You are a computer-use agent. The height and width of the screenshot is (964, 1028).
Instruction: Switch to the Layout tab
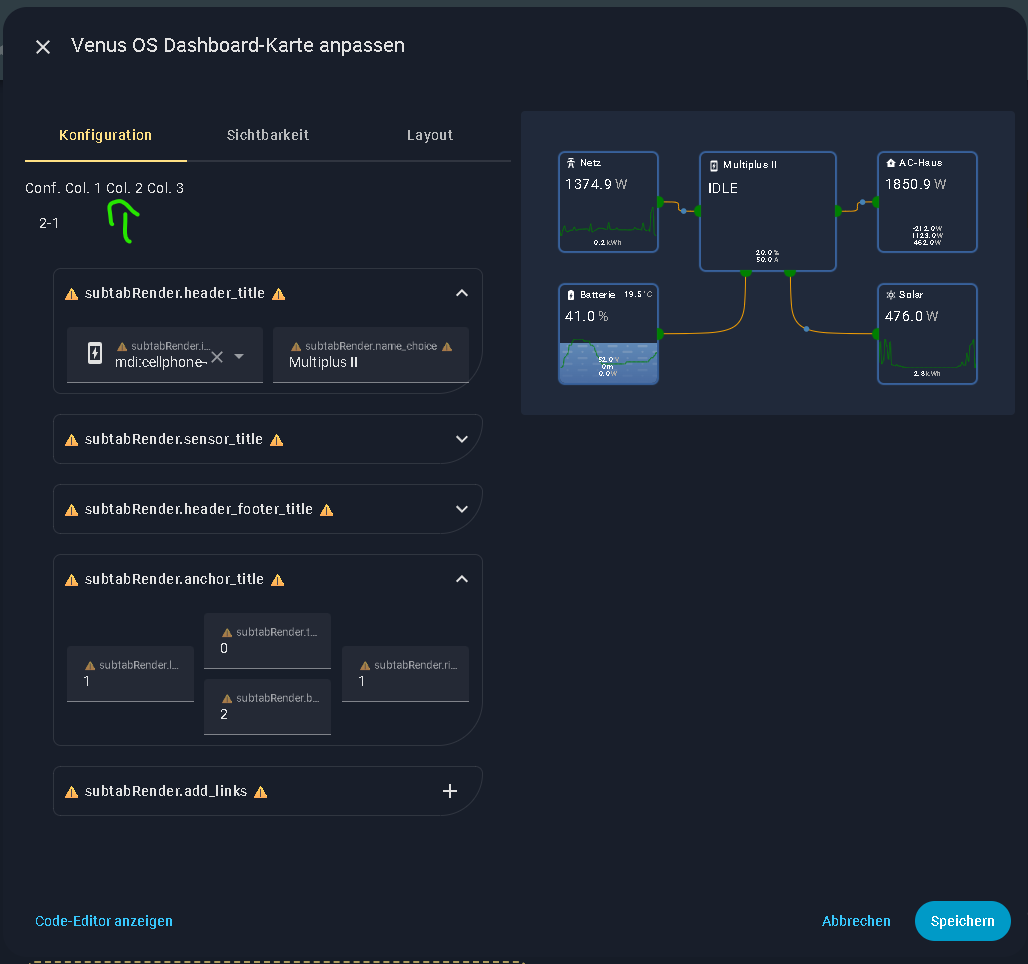point(430,135)
